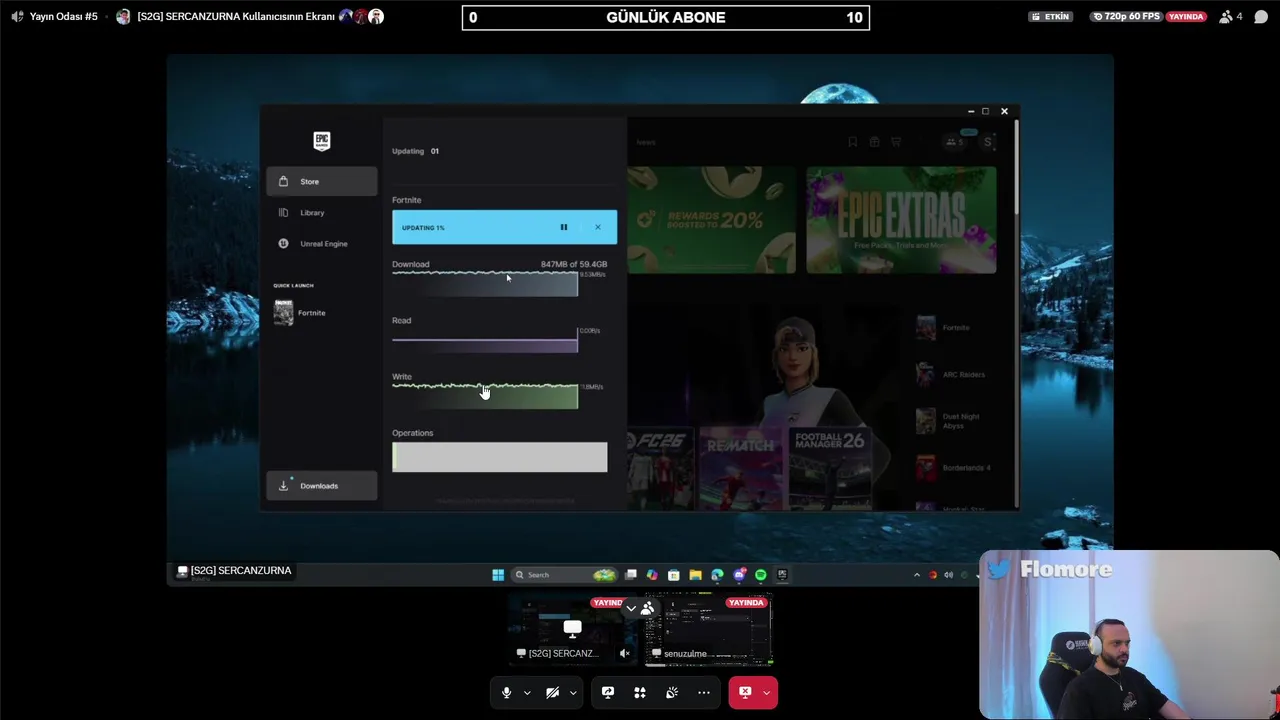Click the ETKİN activity badge
Screen dimensions: 1280x720
pyautogui.click(x=1051, y=16)
